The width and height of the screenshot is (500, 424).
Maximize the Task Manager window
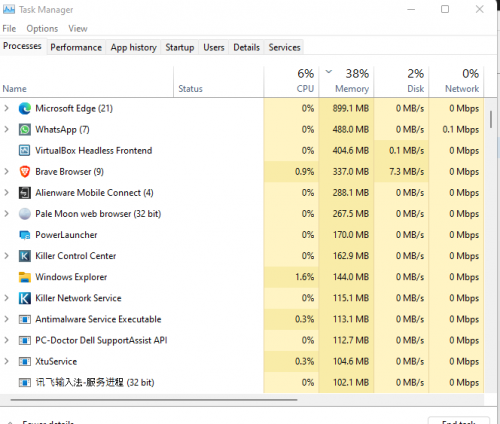click(445, 9)
